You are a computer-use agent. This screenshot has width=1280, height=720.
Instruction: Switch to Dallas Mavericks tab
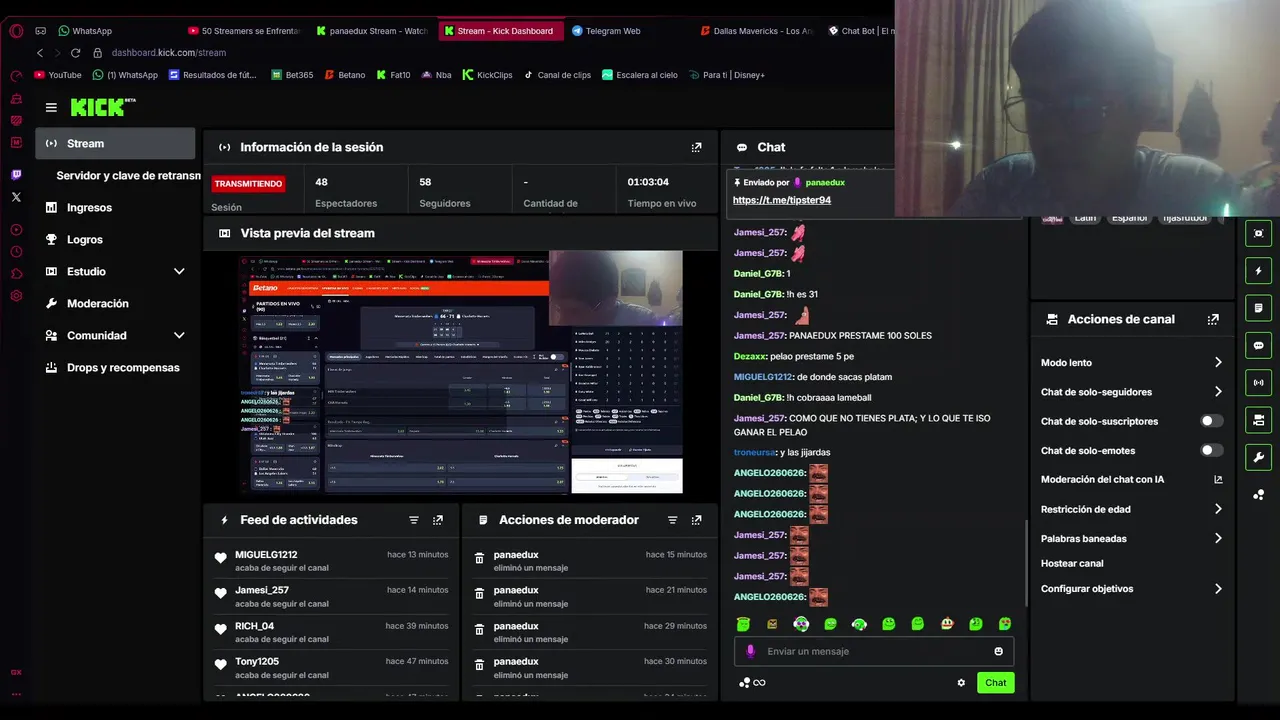tap(757, 31)
